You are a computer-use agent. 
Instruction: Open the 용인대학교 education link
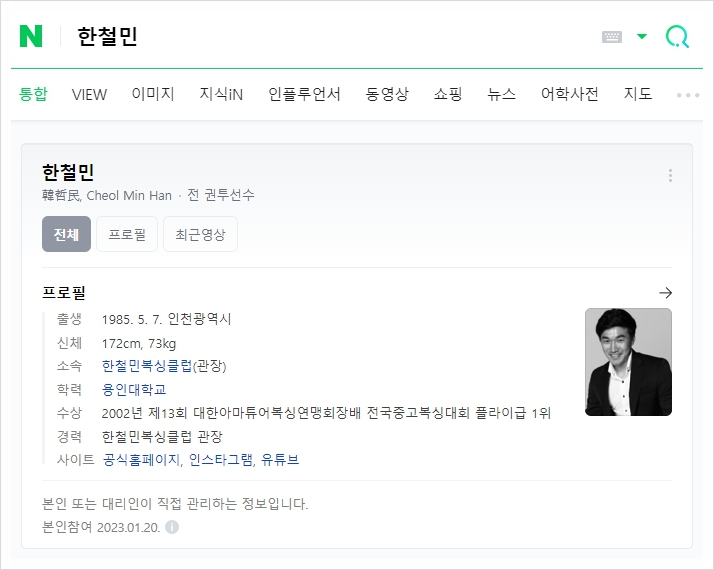click(x=134, y=389)
